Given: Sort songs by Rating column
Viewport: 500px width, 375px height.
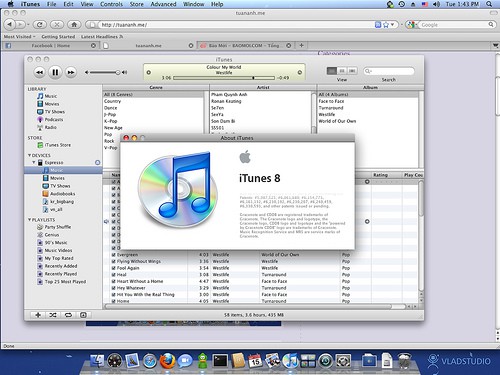Looking at the screenshot, I should point(387,175).
